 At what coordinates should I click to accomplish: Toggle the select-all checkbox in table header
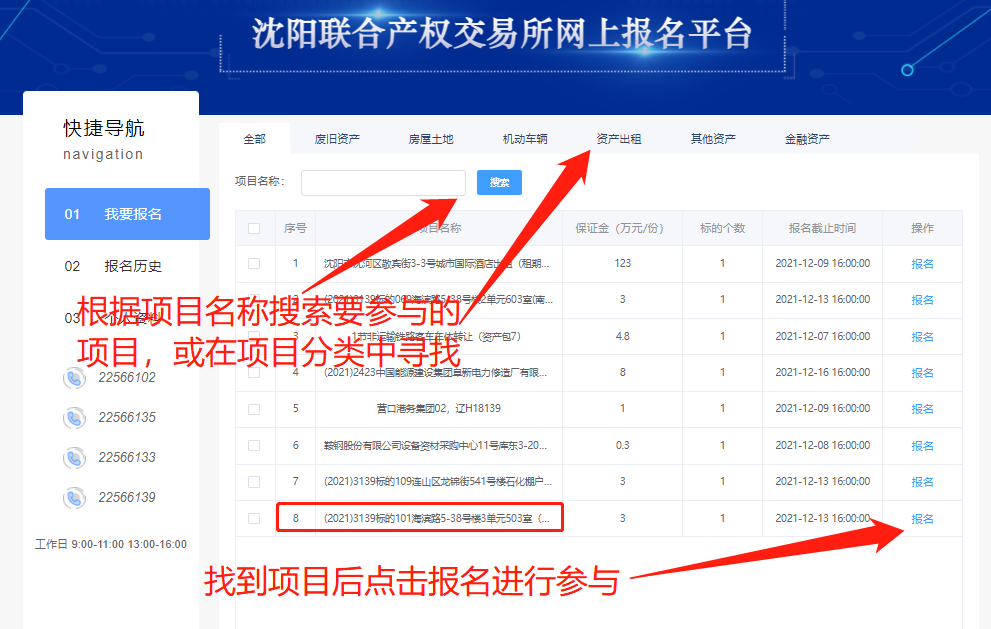[254, 228]
